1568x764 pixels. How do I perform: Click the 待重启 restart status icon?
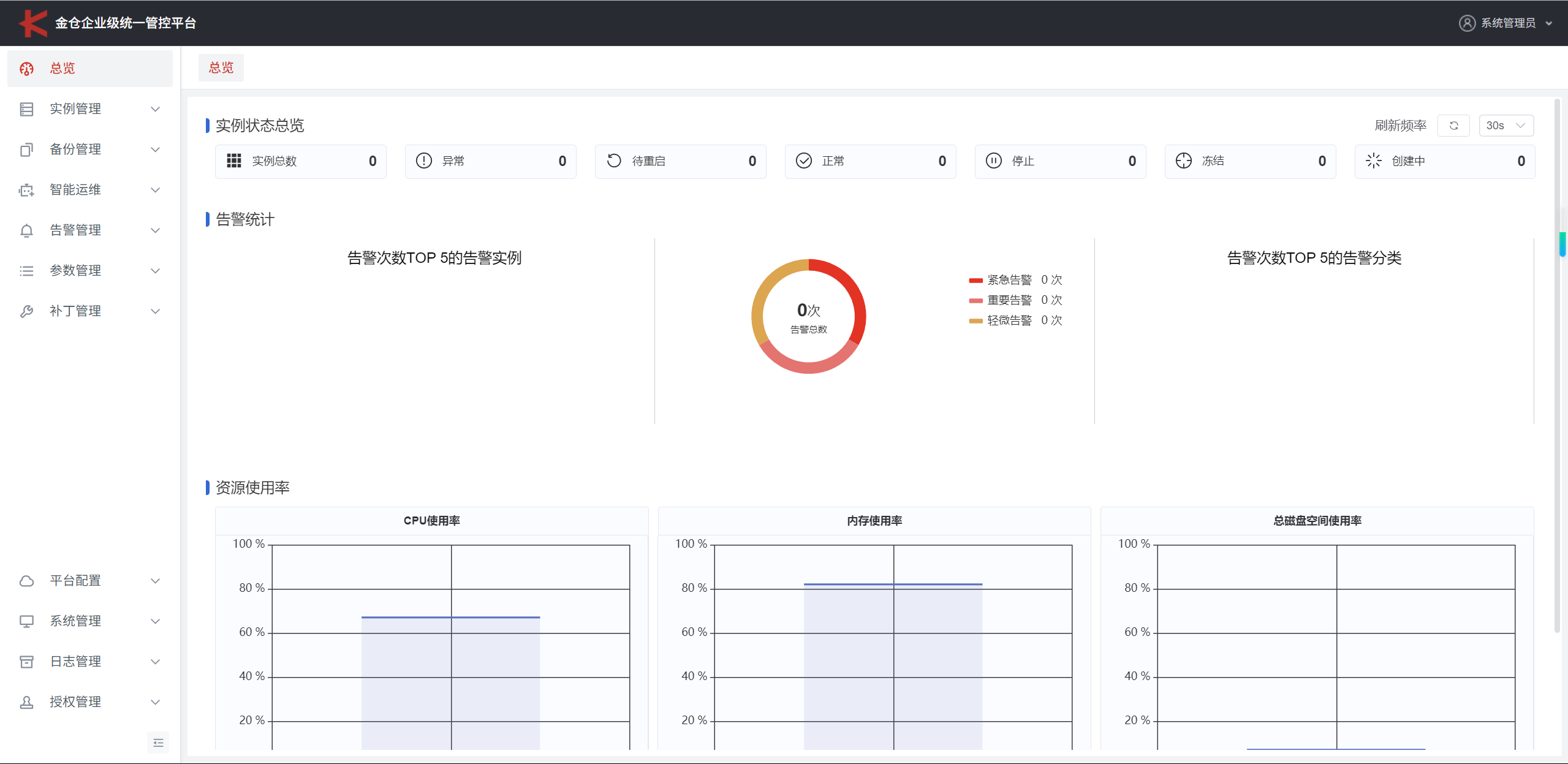pos(614,161)
